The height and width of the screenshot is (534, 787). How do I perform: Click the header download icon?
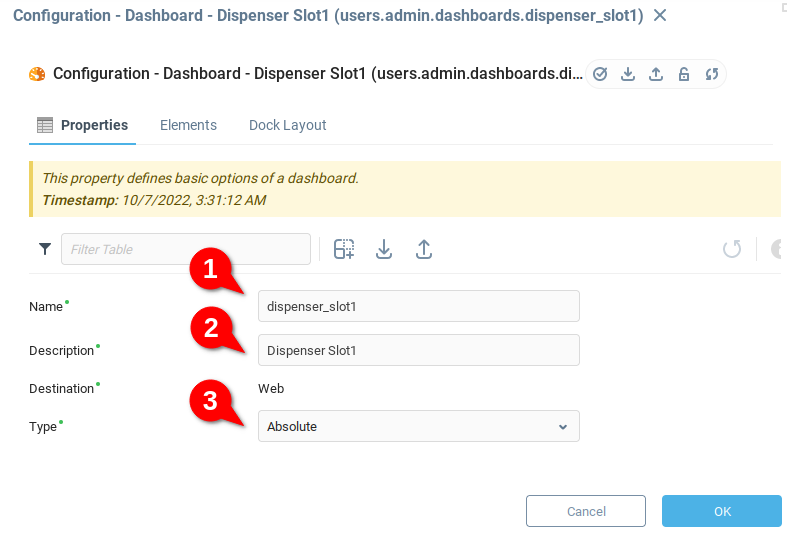point(628,74)
